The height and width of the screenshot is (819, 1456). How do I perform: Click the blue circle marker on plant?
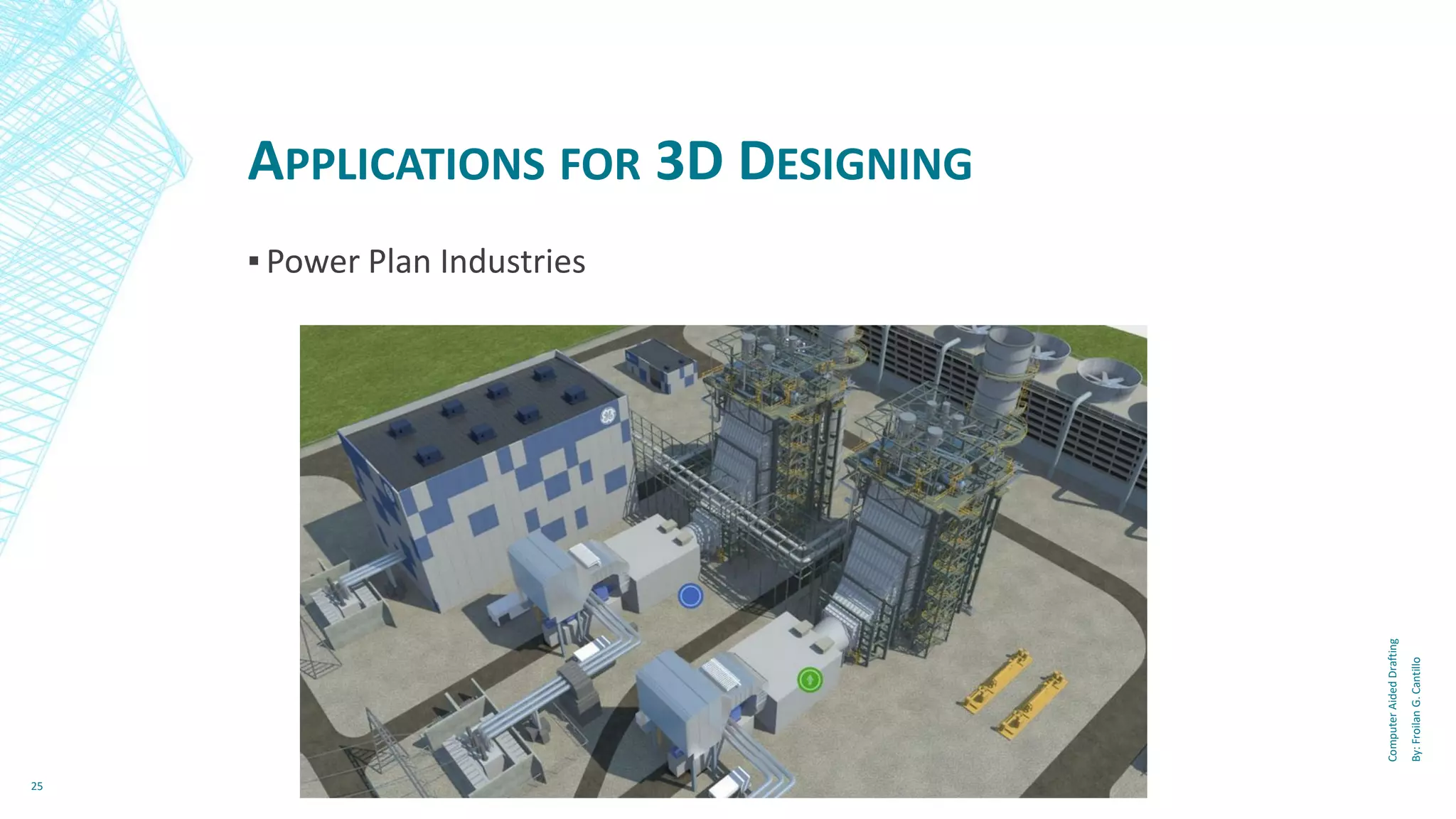point(690,596)
